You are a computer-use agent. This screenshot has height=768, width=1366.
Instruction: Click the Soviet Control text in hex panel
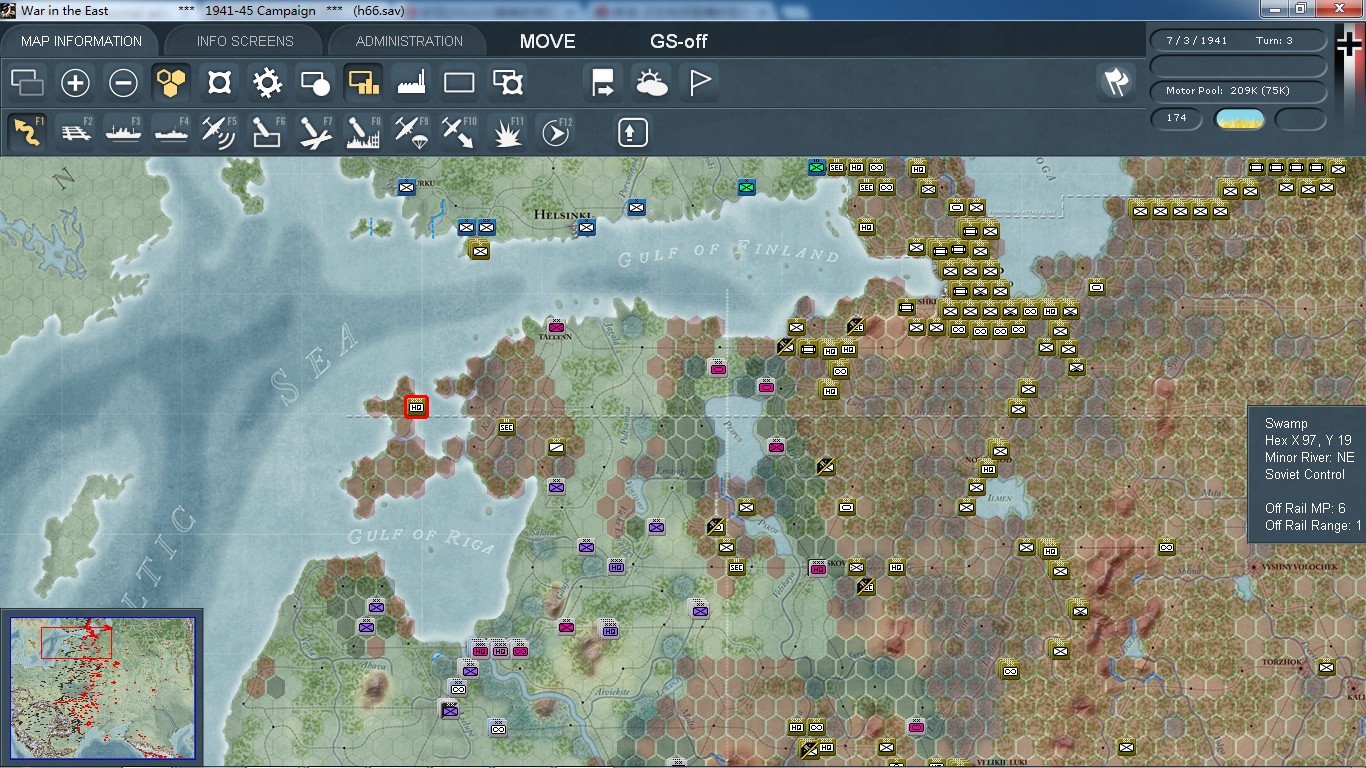point(1305,474)
